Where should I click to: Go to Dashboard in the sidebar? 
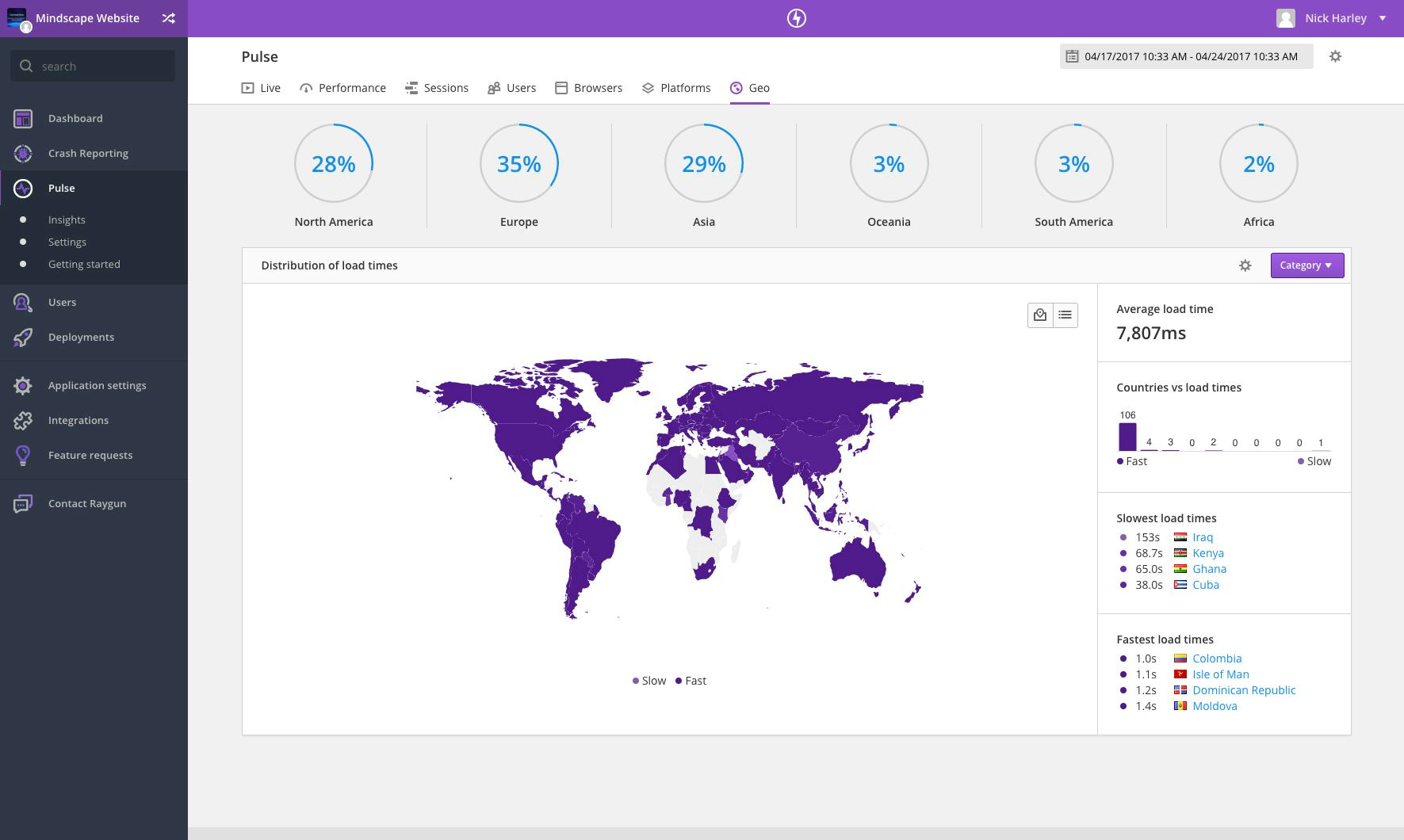coord(75,118)
